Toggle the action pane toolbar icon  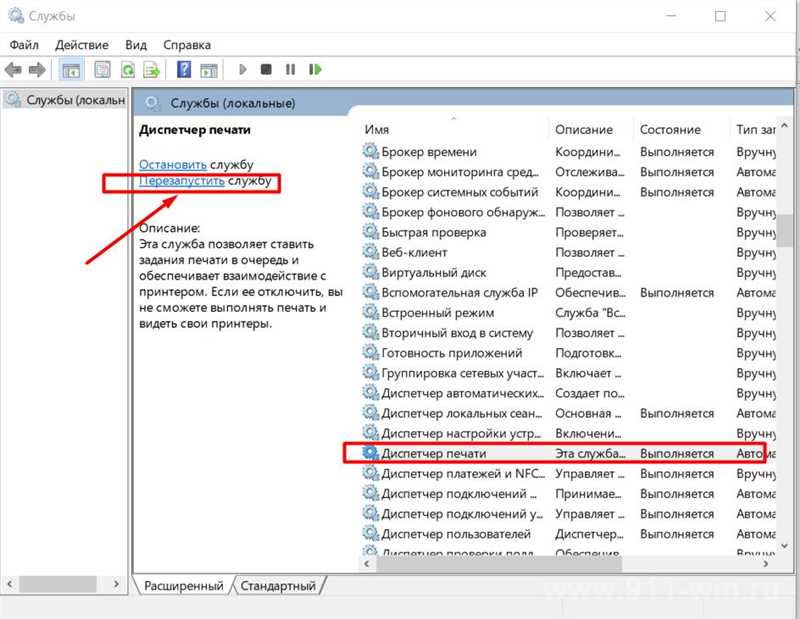tap(209, 69)
